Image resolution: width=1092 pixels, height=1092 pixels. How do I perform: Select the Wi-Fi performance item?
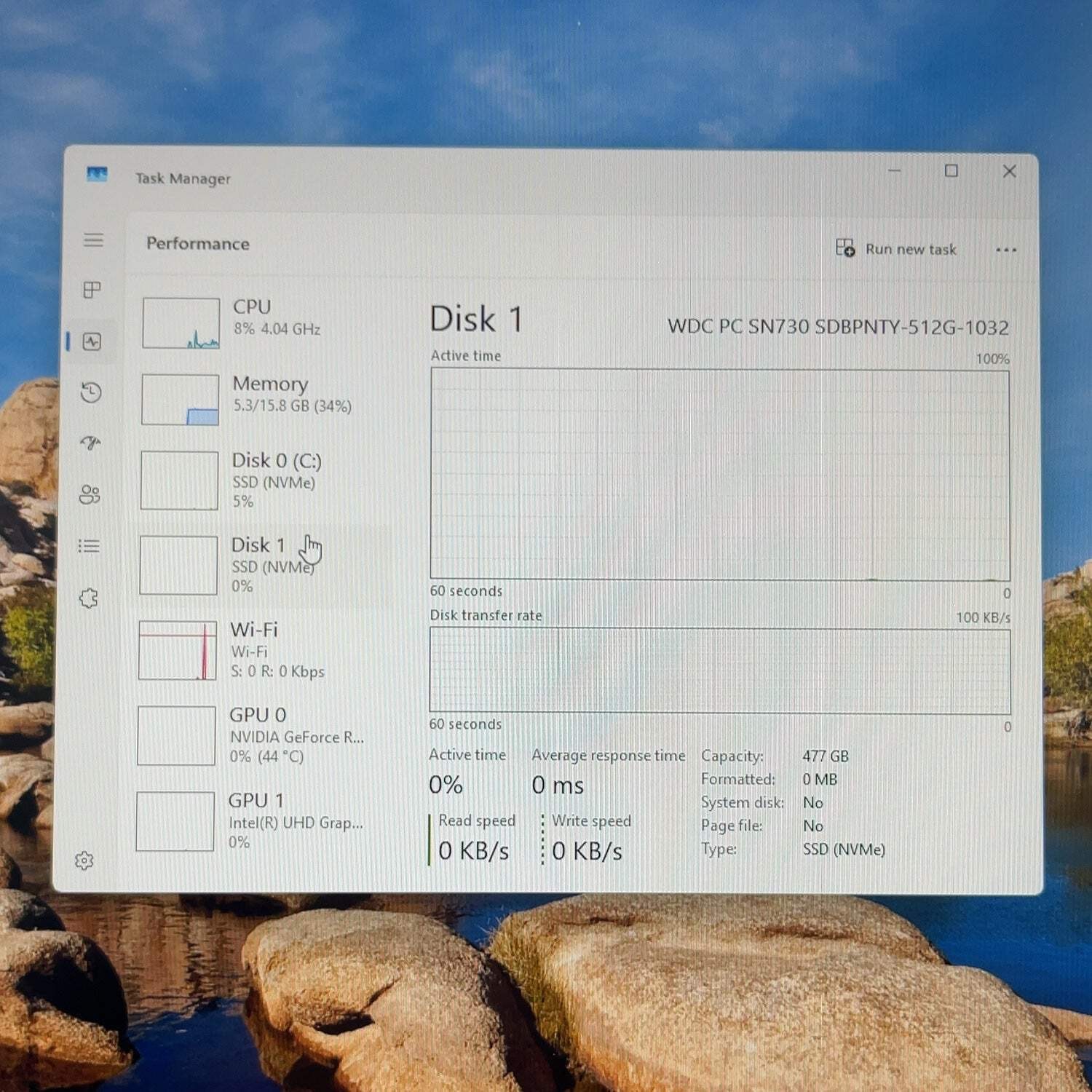point(262,650)
